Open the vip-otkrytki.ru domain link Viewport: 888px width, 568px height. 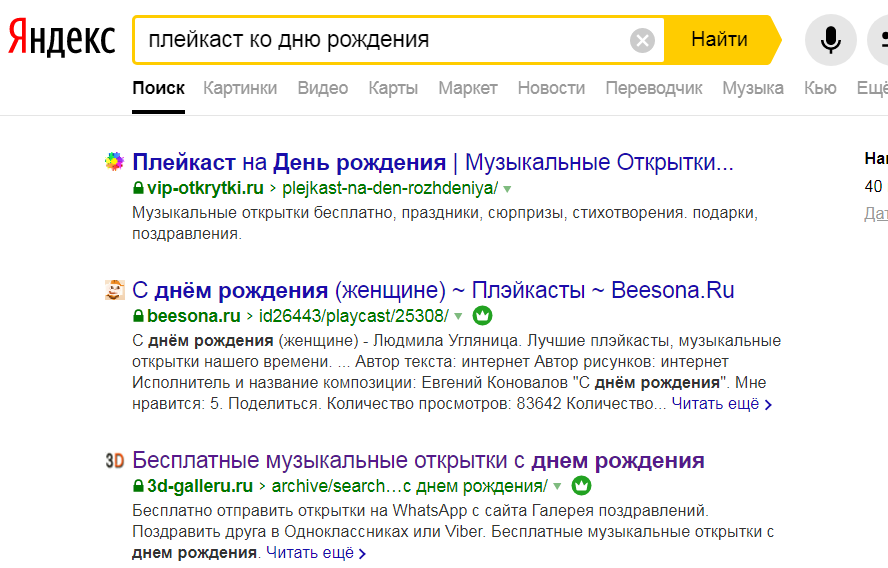pos(205,188)
